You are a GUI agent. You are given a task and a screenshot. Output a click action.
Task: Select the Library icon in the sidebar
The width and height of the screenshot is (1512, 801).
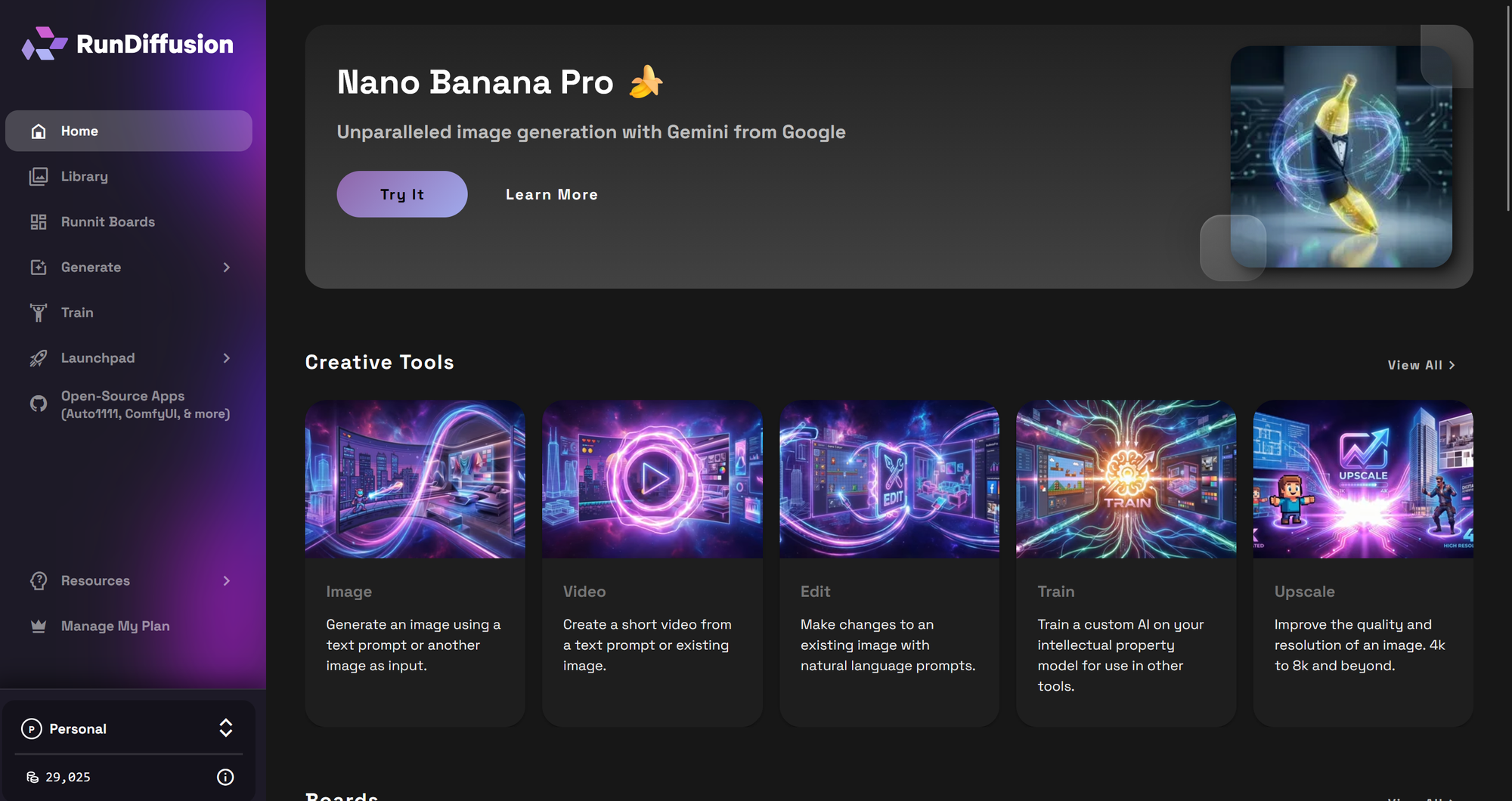pyautogui.click(x=38, y=176)
